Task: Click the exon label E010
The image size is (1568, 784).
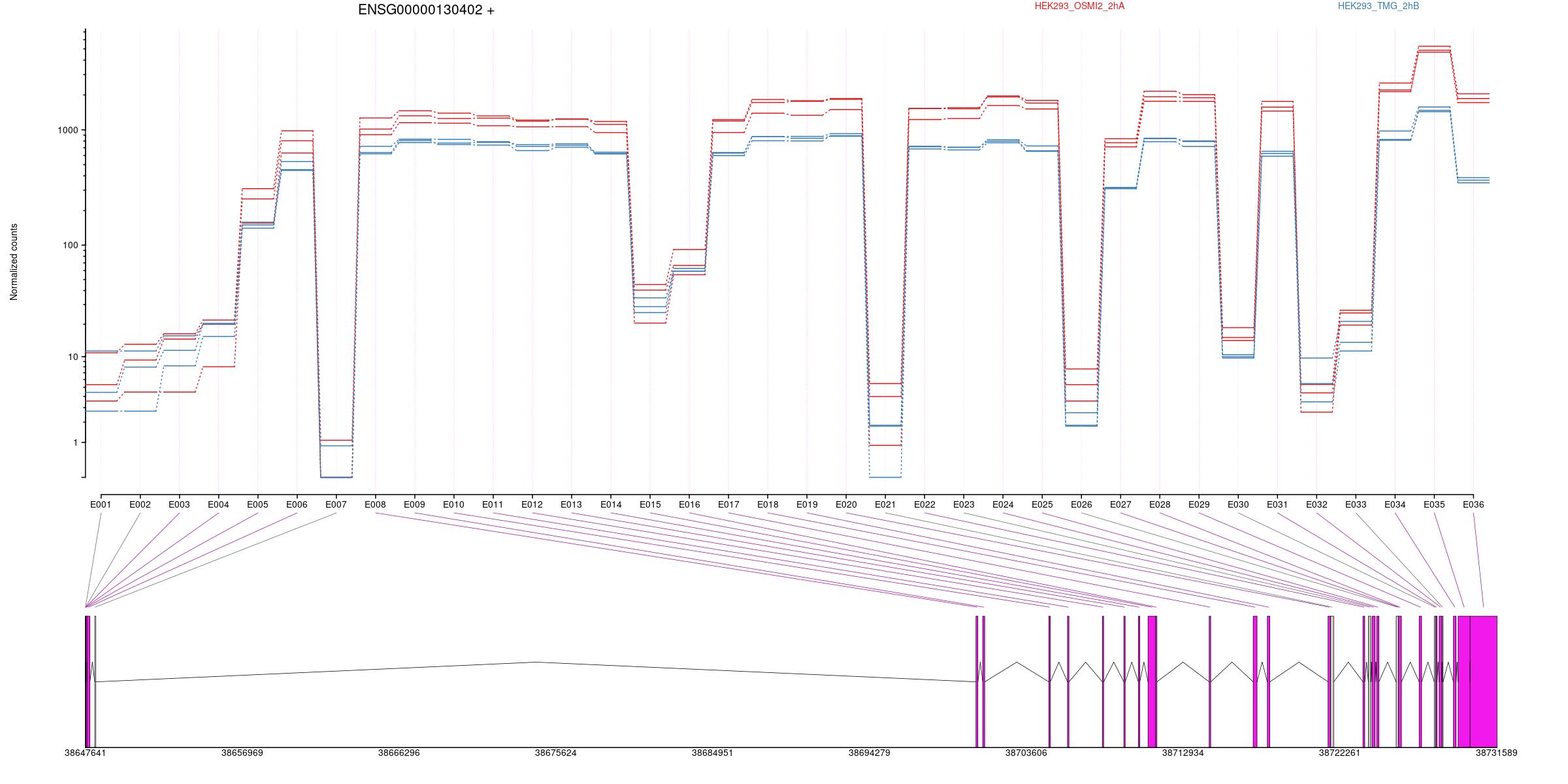Action: [453, 504]
